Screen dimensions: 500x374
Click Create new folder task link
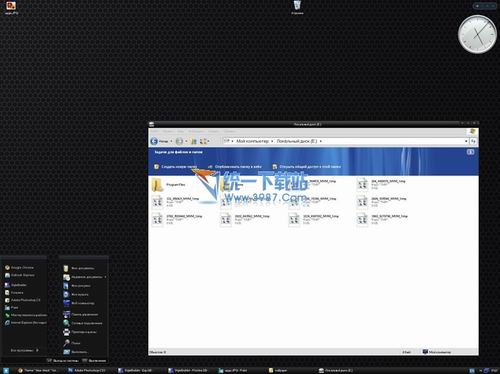coord(176,166)
